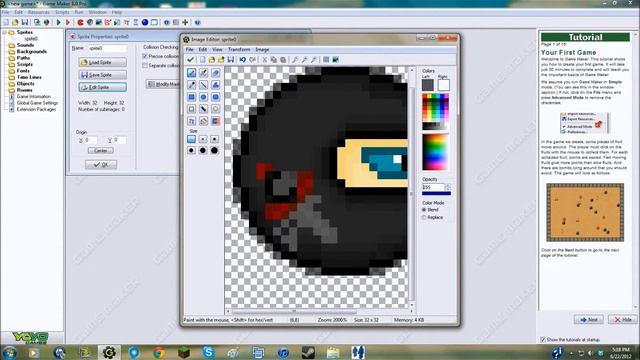Select the Rectangle shape tool

pyautogui.click(x=191, y=97)
